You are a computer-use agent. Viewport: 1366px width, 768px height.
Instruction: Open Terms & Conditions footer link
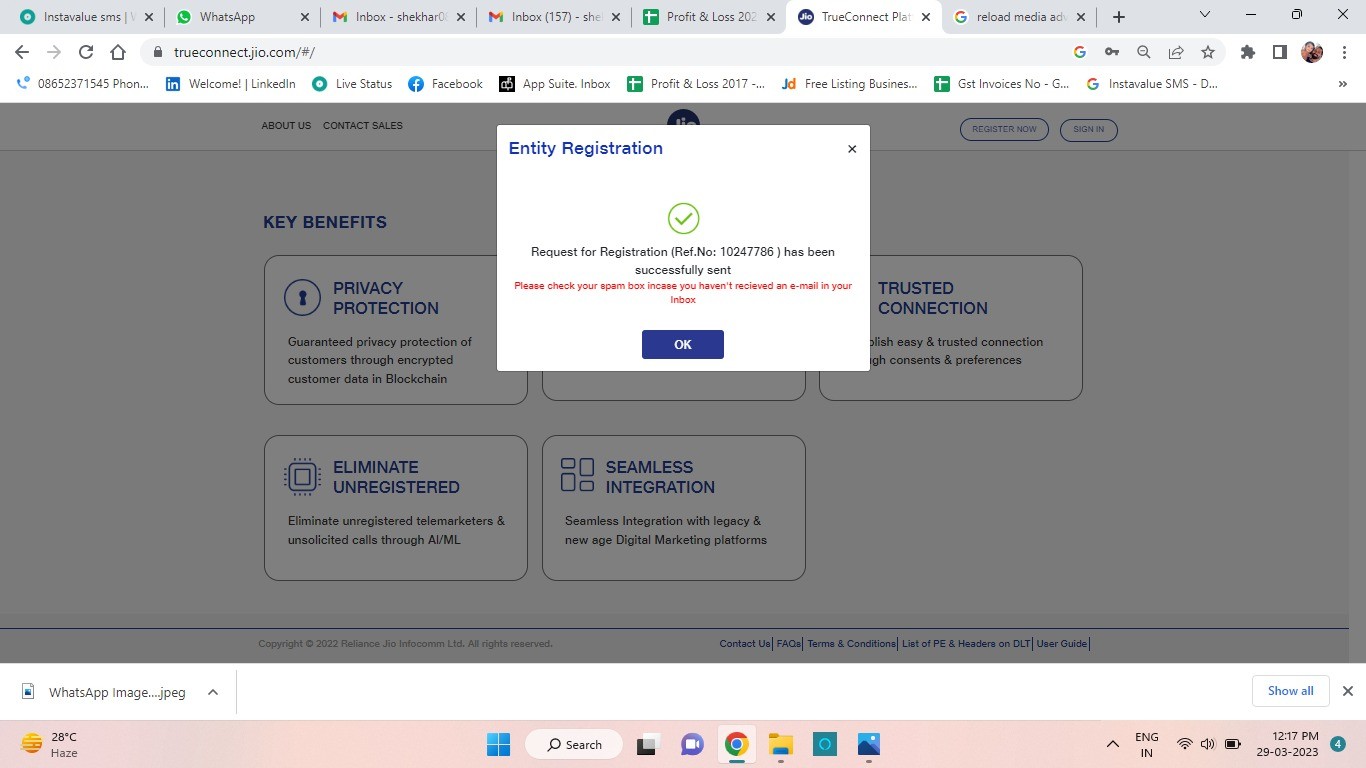point(851,644)
